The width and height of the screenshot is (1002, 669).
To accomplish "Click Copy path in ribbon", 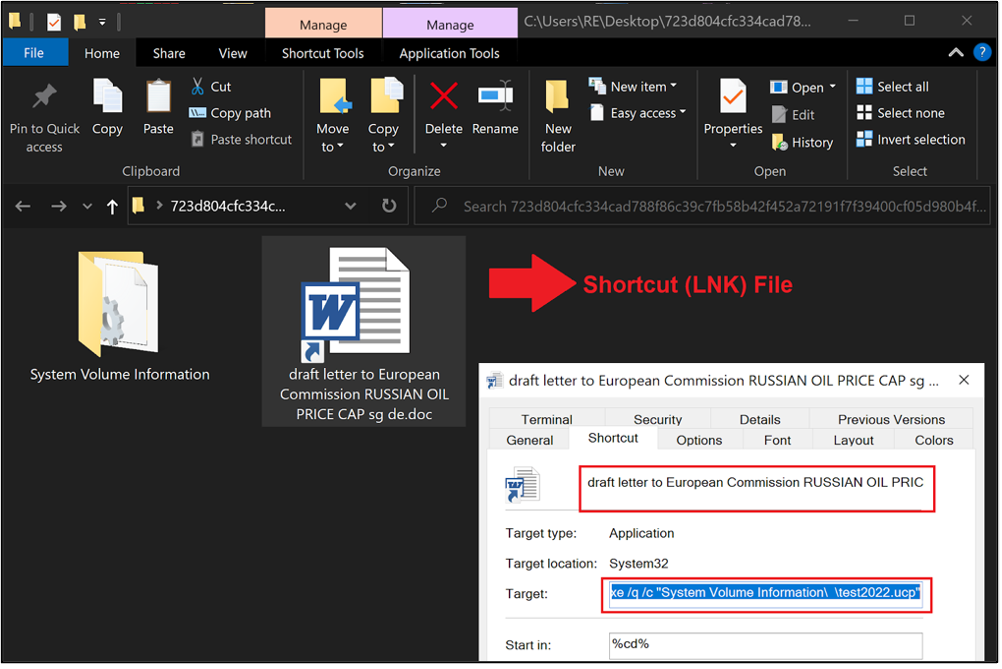I will tap(231, 113).
